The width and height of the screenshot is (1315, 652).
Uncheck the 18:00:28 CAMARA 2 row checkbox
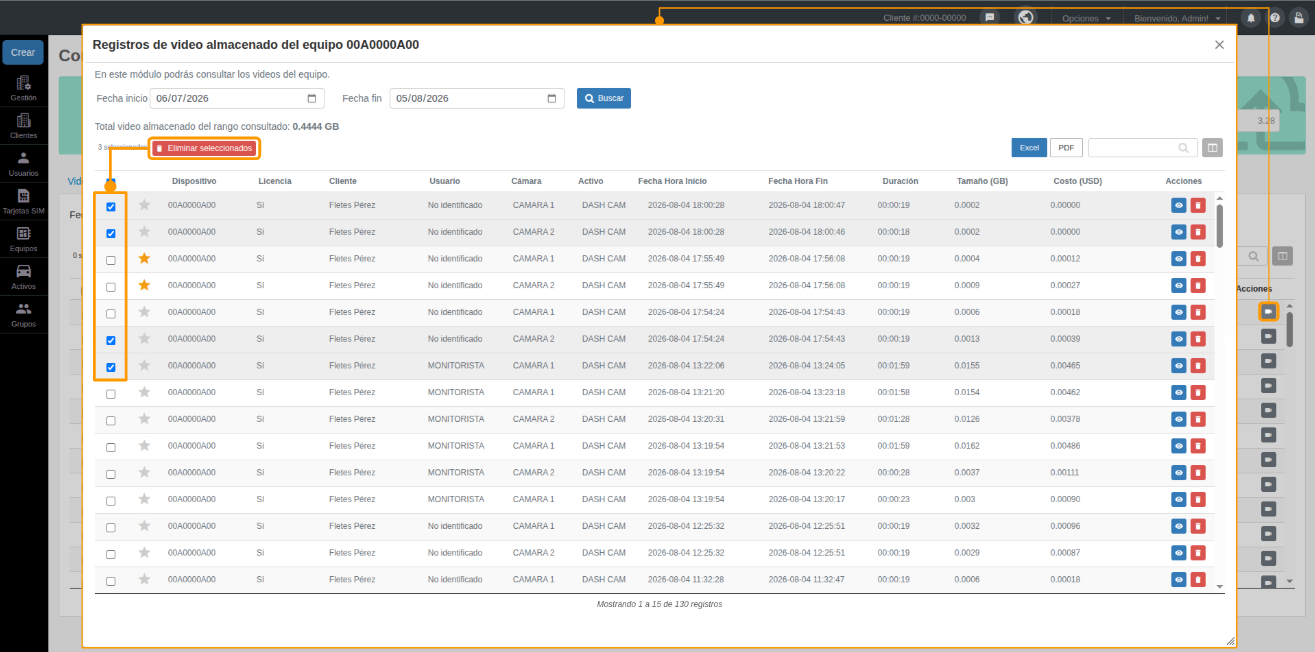point(111,233)
